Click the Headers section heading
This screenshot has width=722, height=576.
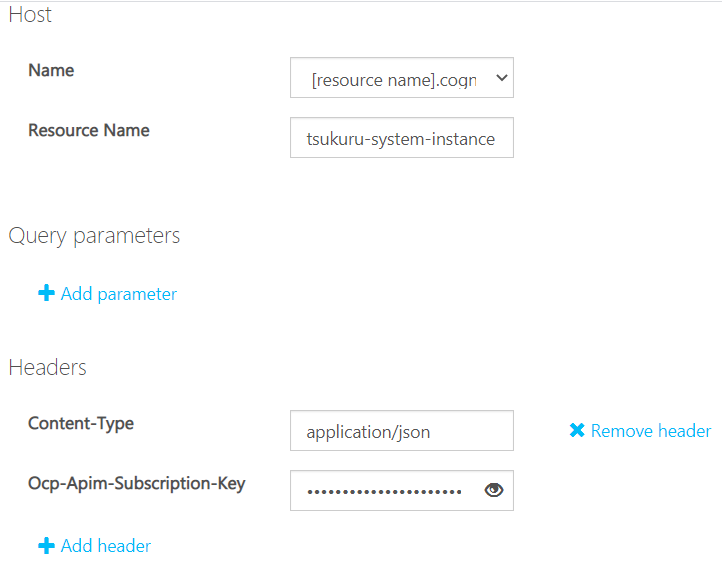point(47,367)
